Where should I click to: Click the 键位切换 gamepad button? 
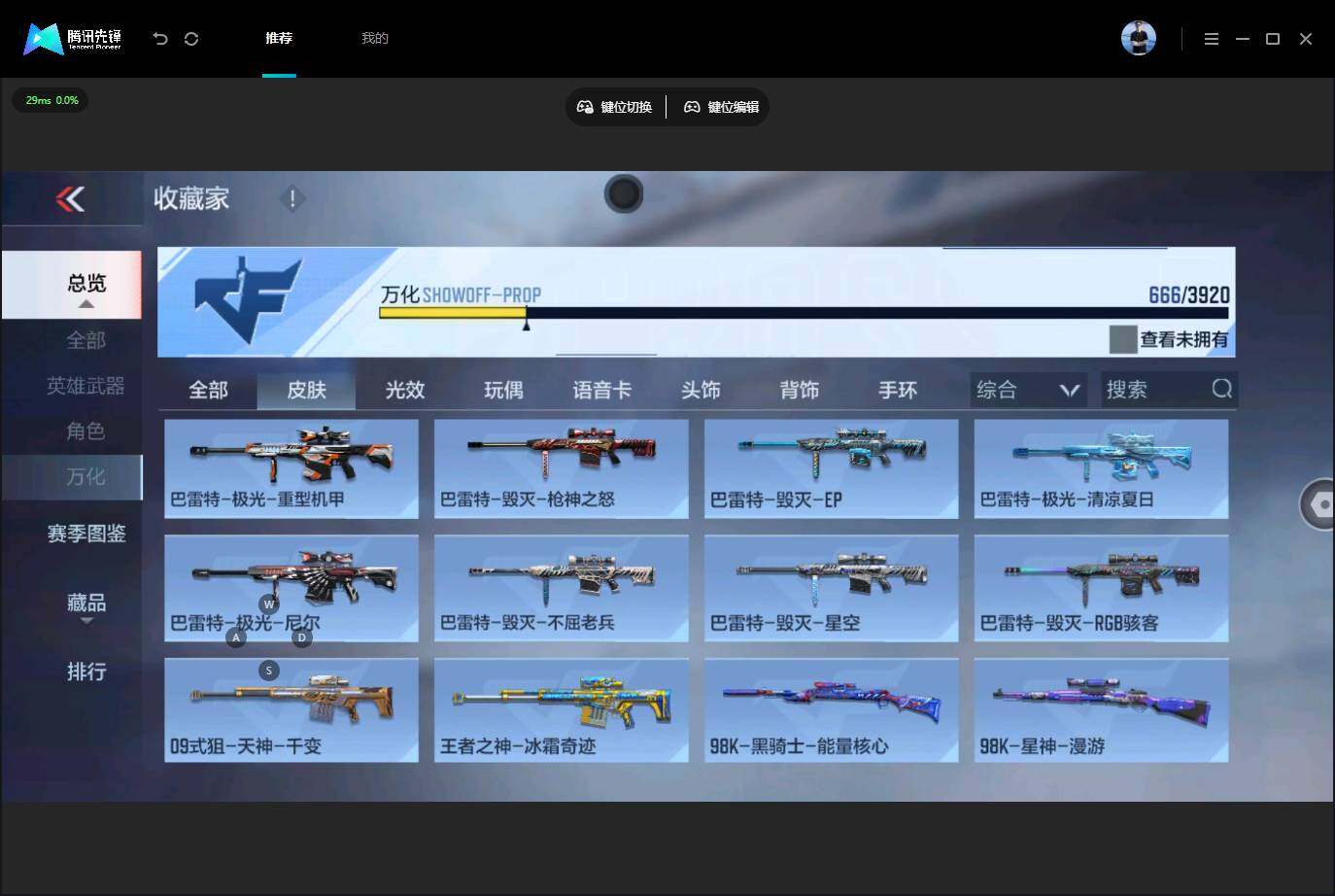point(615,107)
